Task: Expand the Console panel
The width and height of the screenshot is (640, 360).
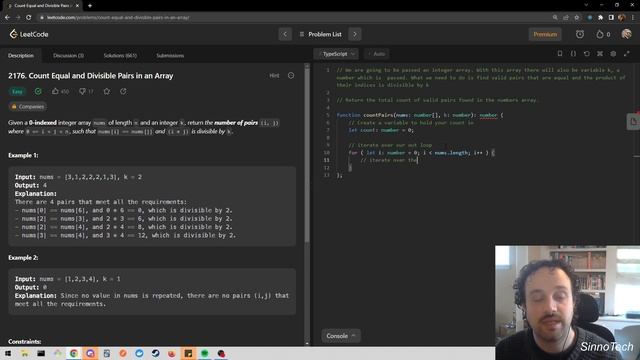Action: pyautogui.click(x=341, y=336)
